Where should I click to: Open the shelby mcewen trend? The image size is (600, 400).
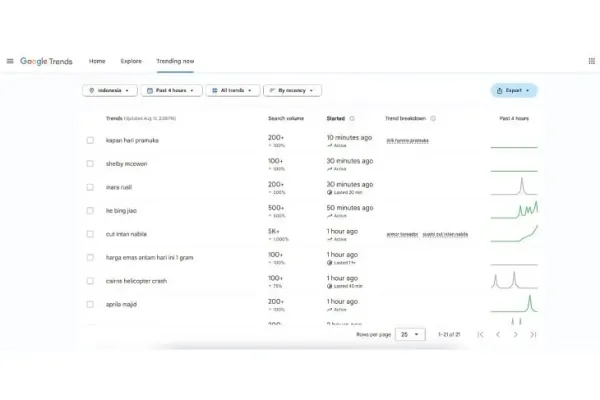coord(126,164)
